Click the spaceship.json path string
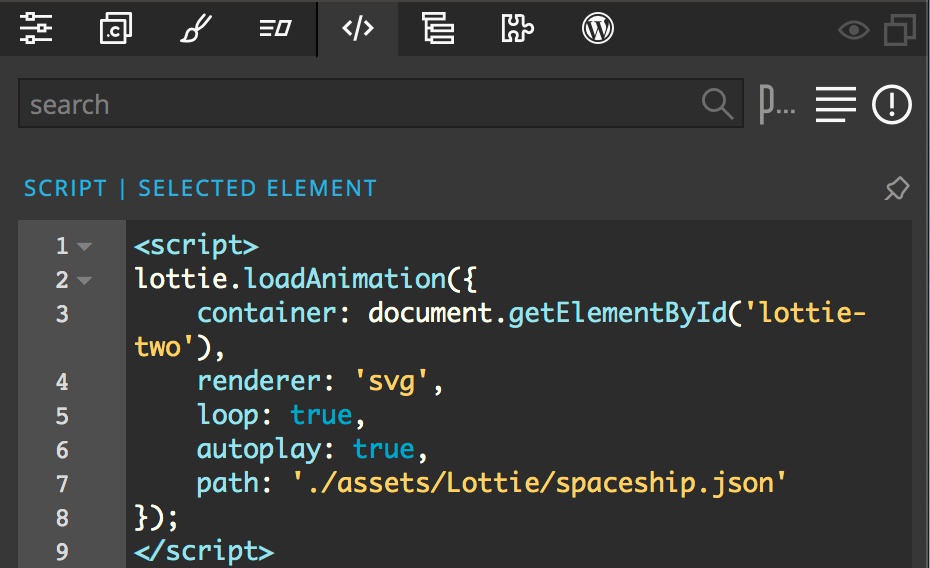The image size is (930, 568). pos(539,483)
